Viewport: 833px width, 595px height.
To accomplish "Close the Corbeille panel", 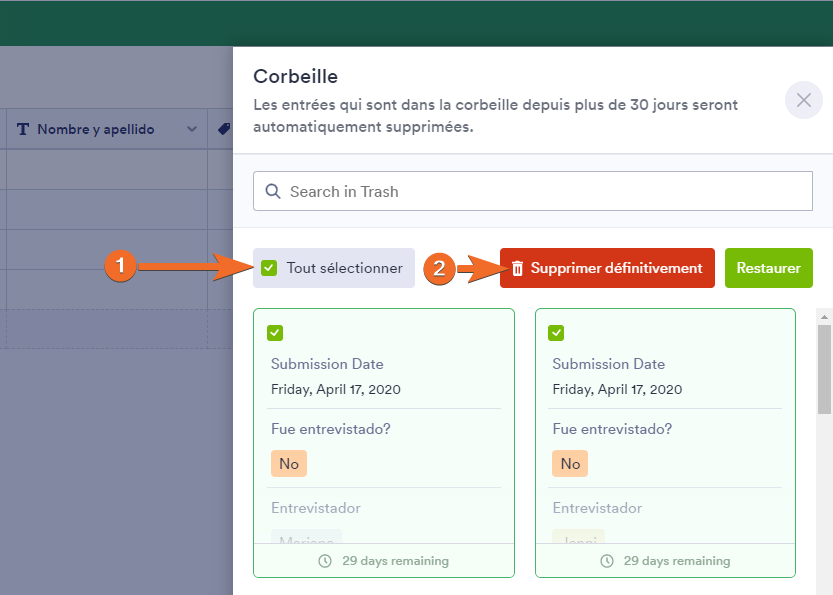I will click(x=803, y=100).
